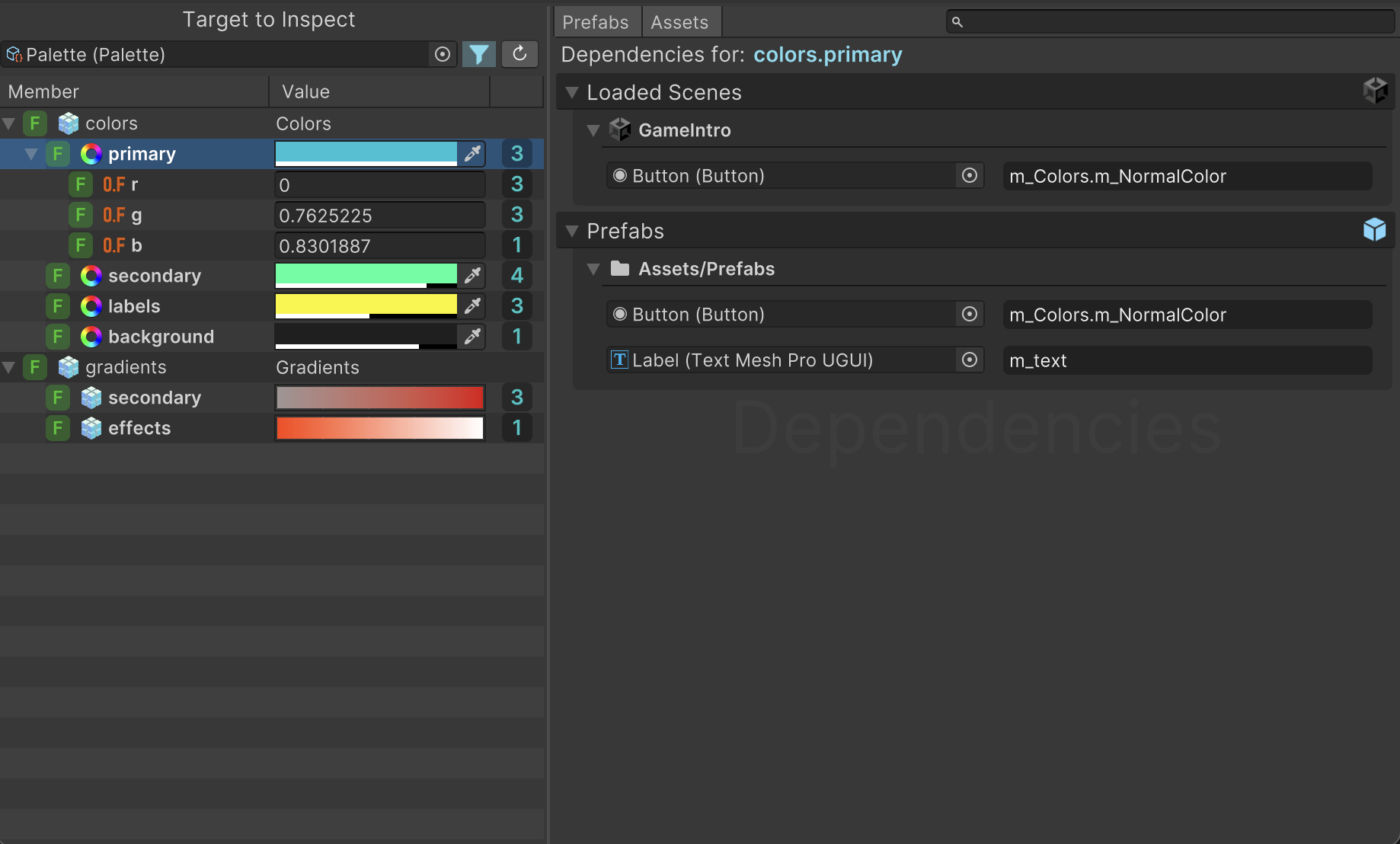Click eyedropper on secondary color row
1400x844 pixels.
point(472,276)
